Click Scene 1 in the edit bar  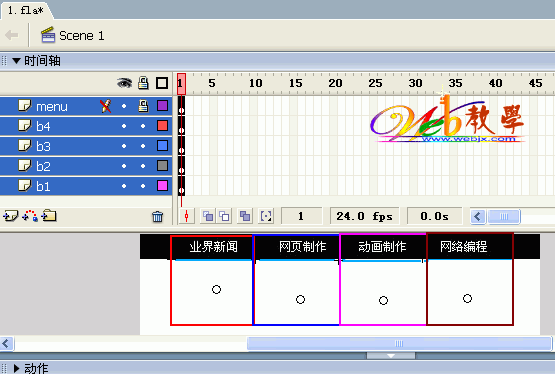(81, 36)
